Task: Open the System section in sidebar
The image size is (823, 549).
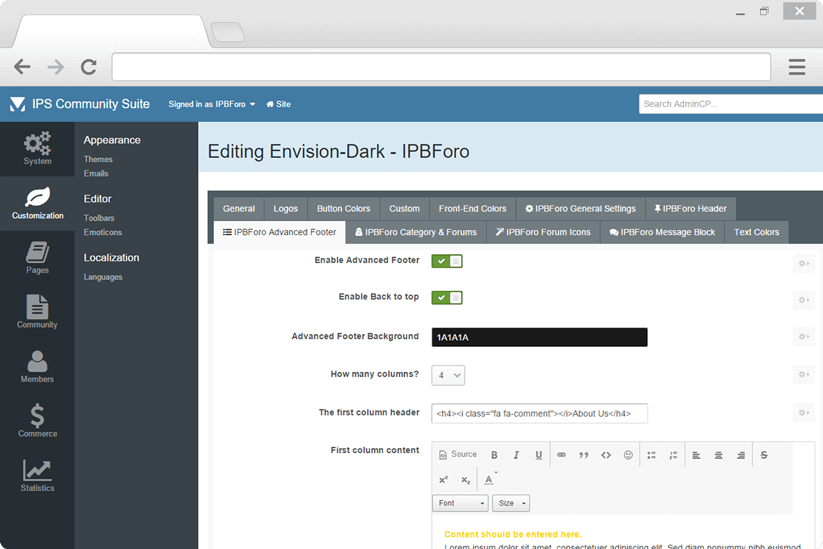Action: 37,149
